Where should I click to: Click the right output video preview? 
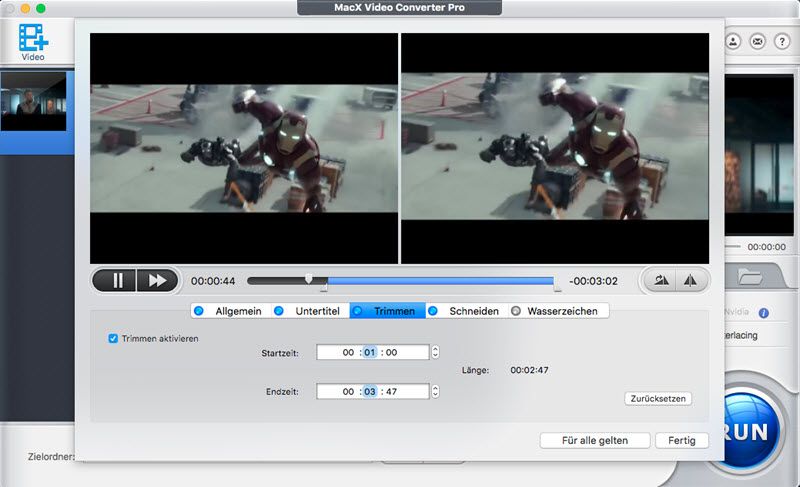[x=555, y=148]
